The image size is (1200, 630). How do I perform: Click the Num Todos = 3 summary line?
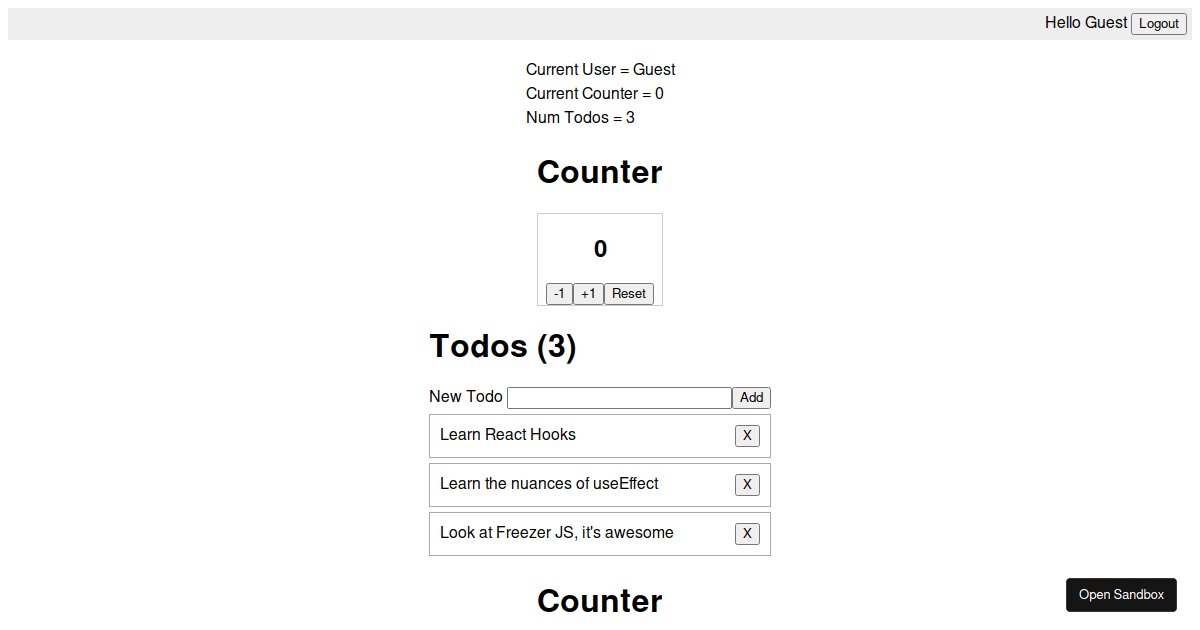click(580, 118)
